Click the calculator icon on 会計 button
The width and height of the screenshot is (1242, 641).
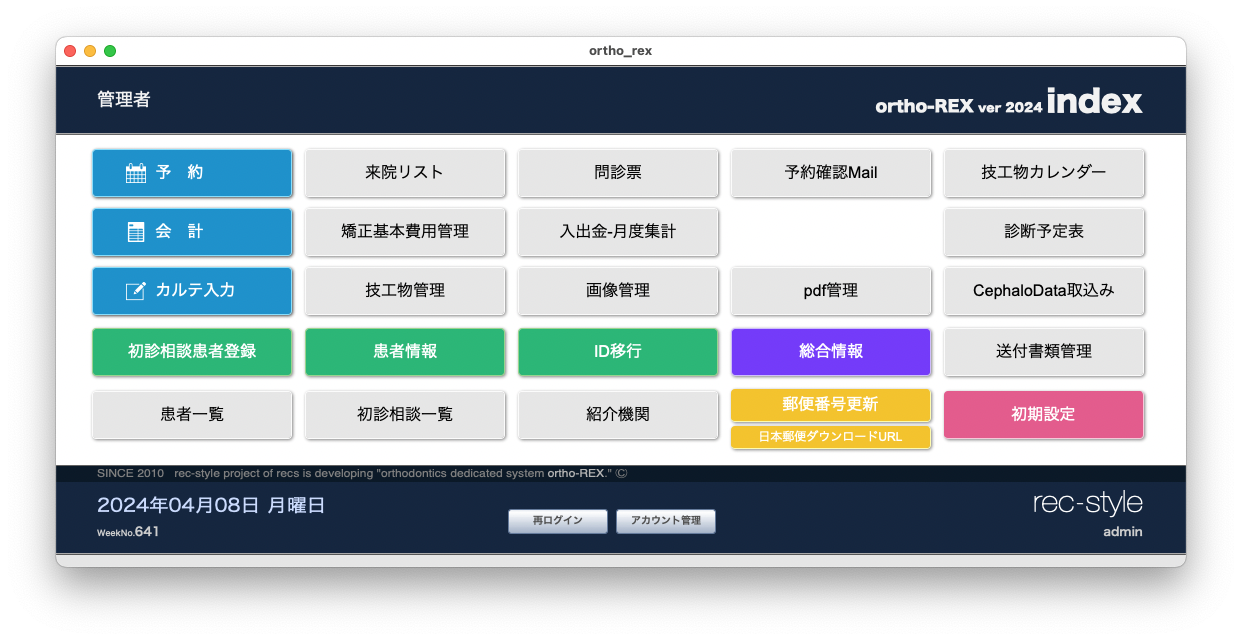pos(136,232)
